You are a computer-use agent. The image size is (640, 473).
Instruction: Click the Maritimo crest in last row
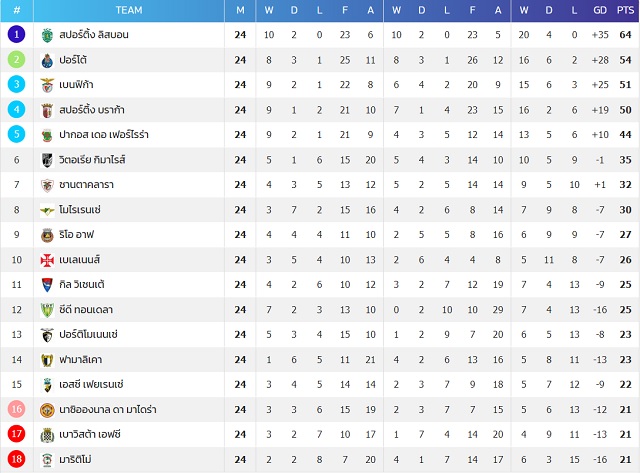pyautogui.click(x=47, y=460)
